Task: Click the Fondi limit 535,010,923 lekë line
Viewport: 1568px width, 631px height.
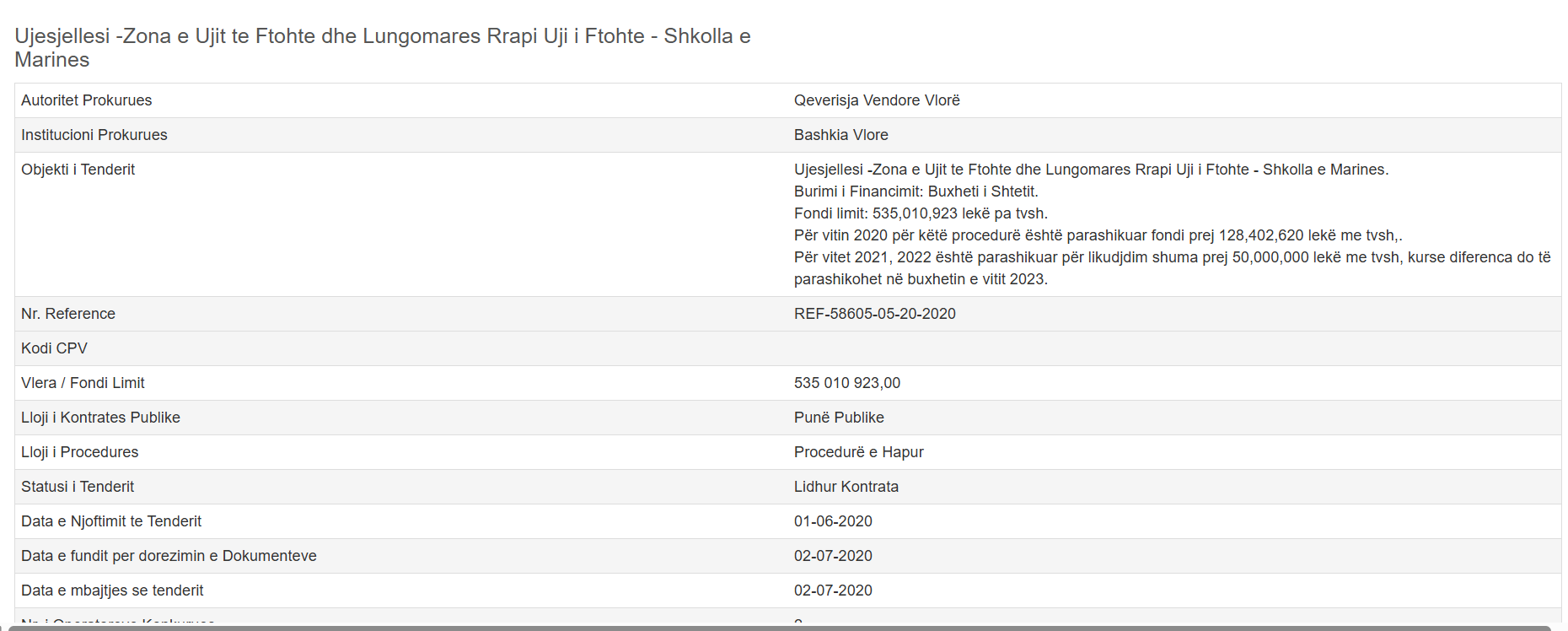Action: [921, 213]
